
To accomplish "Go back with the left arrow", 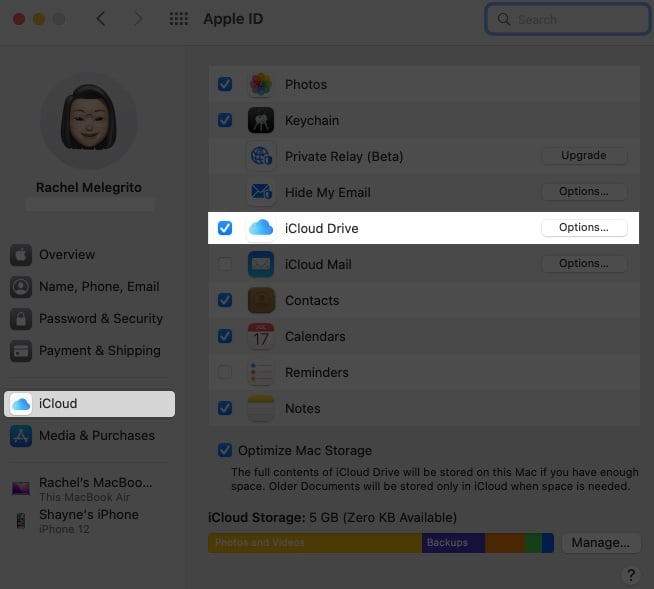I will pos(101,19).
